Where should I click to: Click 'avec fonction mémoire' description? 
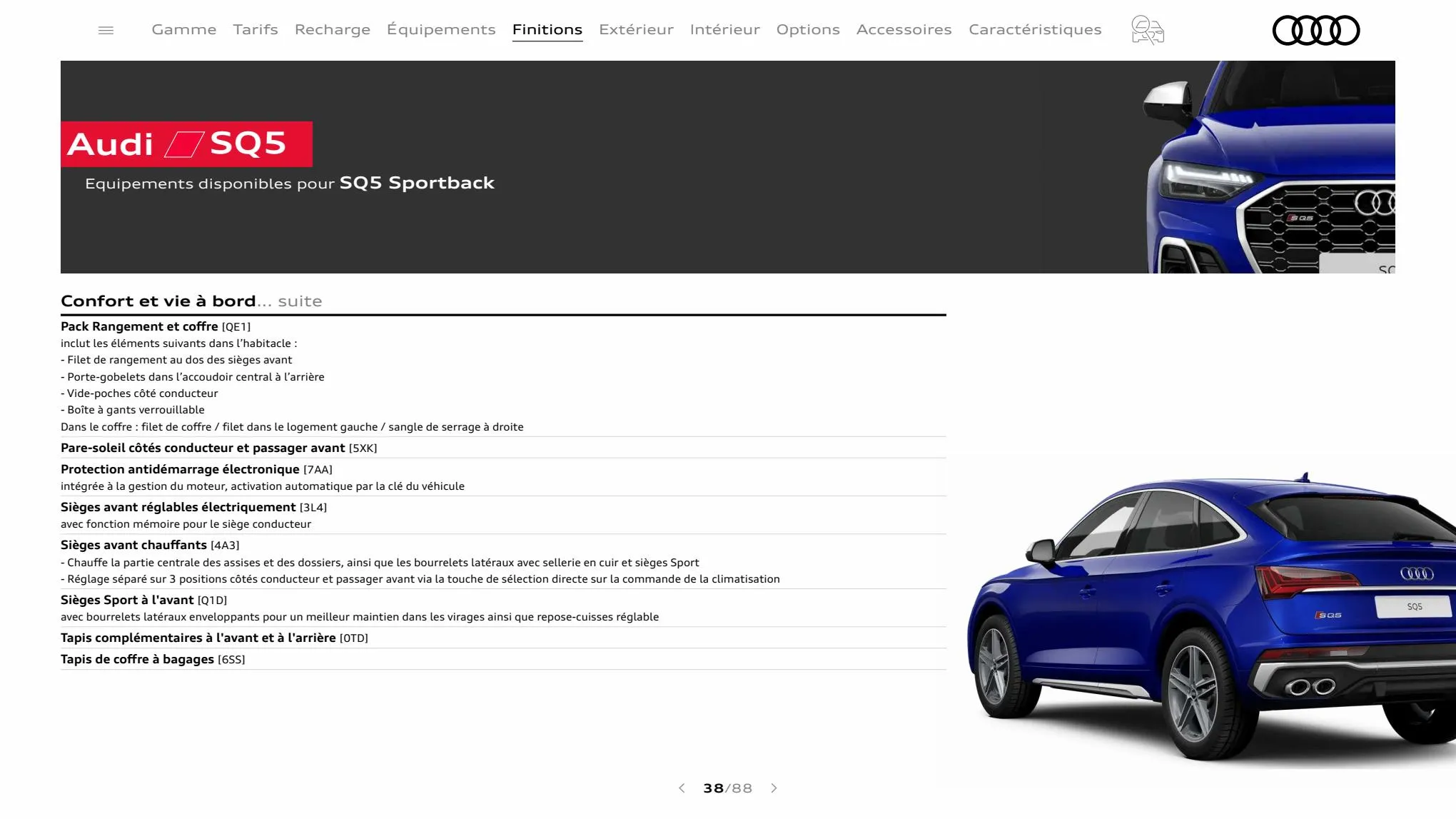coord(186,524)
